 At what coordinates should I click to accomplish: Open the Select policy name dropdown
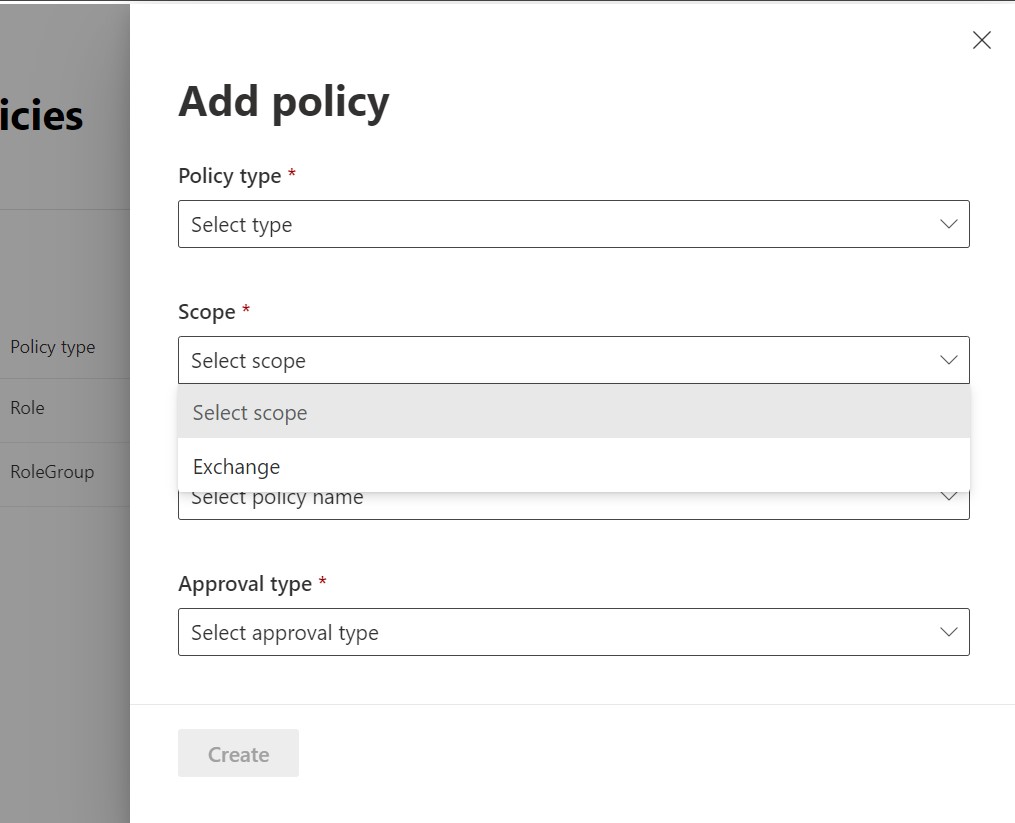point(560,506)
